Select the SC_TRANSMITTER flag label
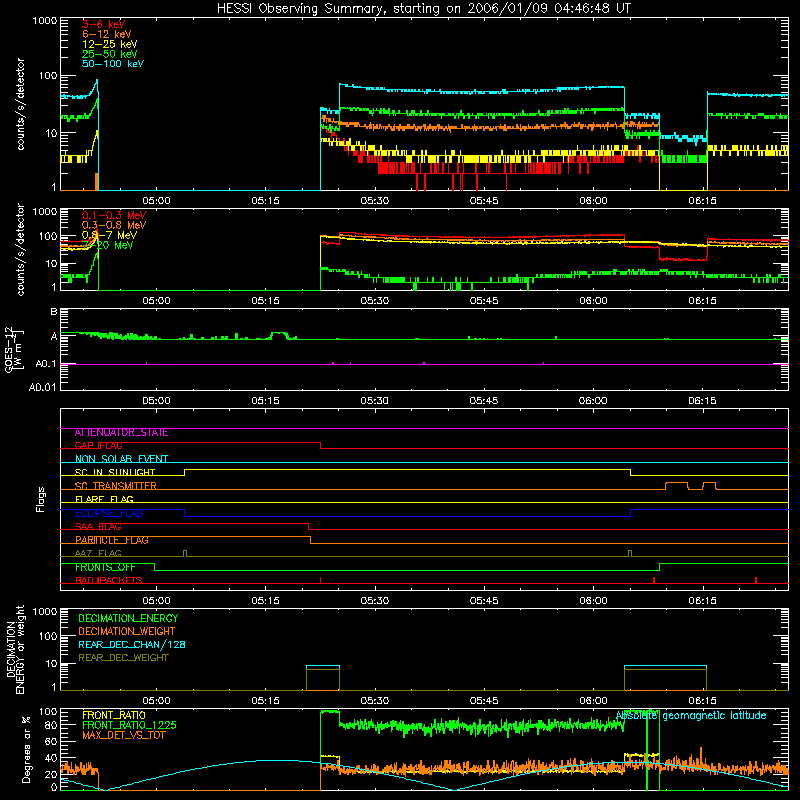Image resolution: width=800 pixels, height=800 pixels. tap(116, 486)
